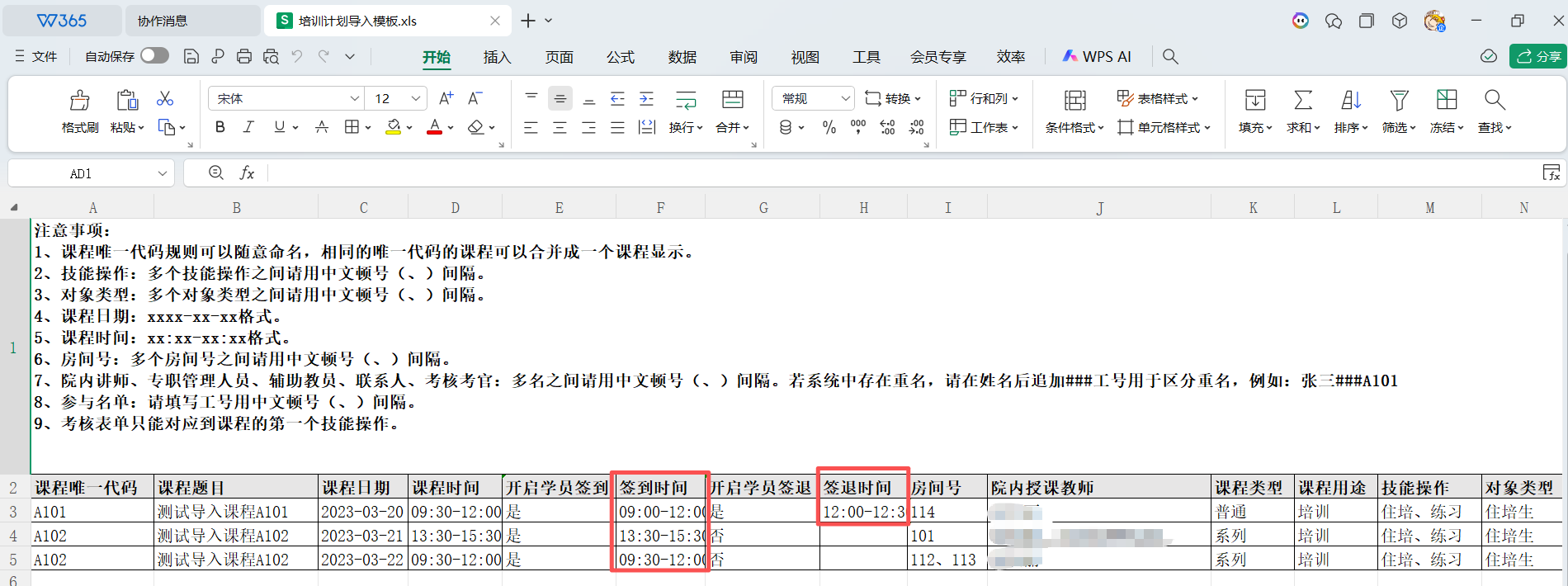Switch to the 数据 tab

[x=682, y=57]
